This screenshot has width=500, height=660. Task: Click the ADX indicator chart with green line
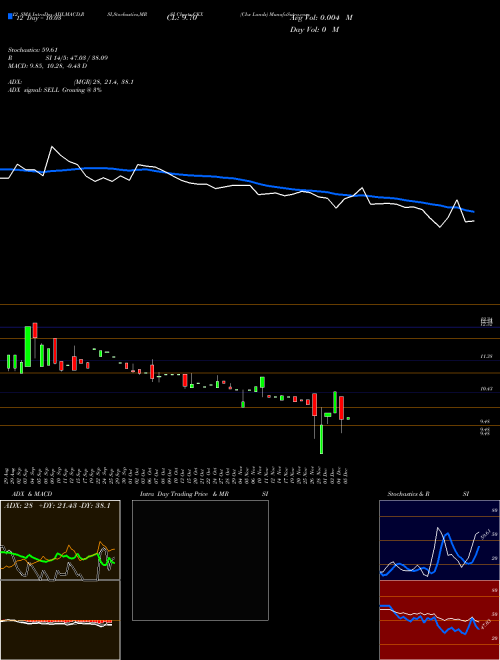tap(60, 540)
